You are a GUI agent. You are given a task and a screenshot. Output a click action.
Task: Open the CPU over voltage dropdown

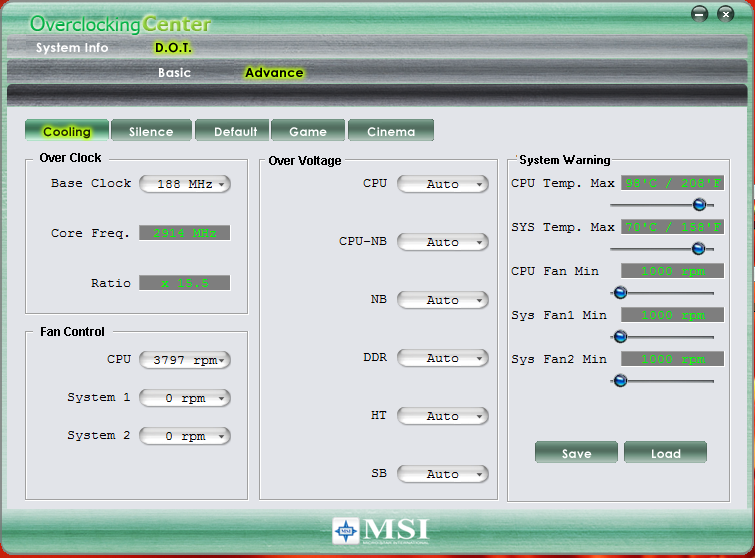pos(443,184)
